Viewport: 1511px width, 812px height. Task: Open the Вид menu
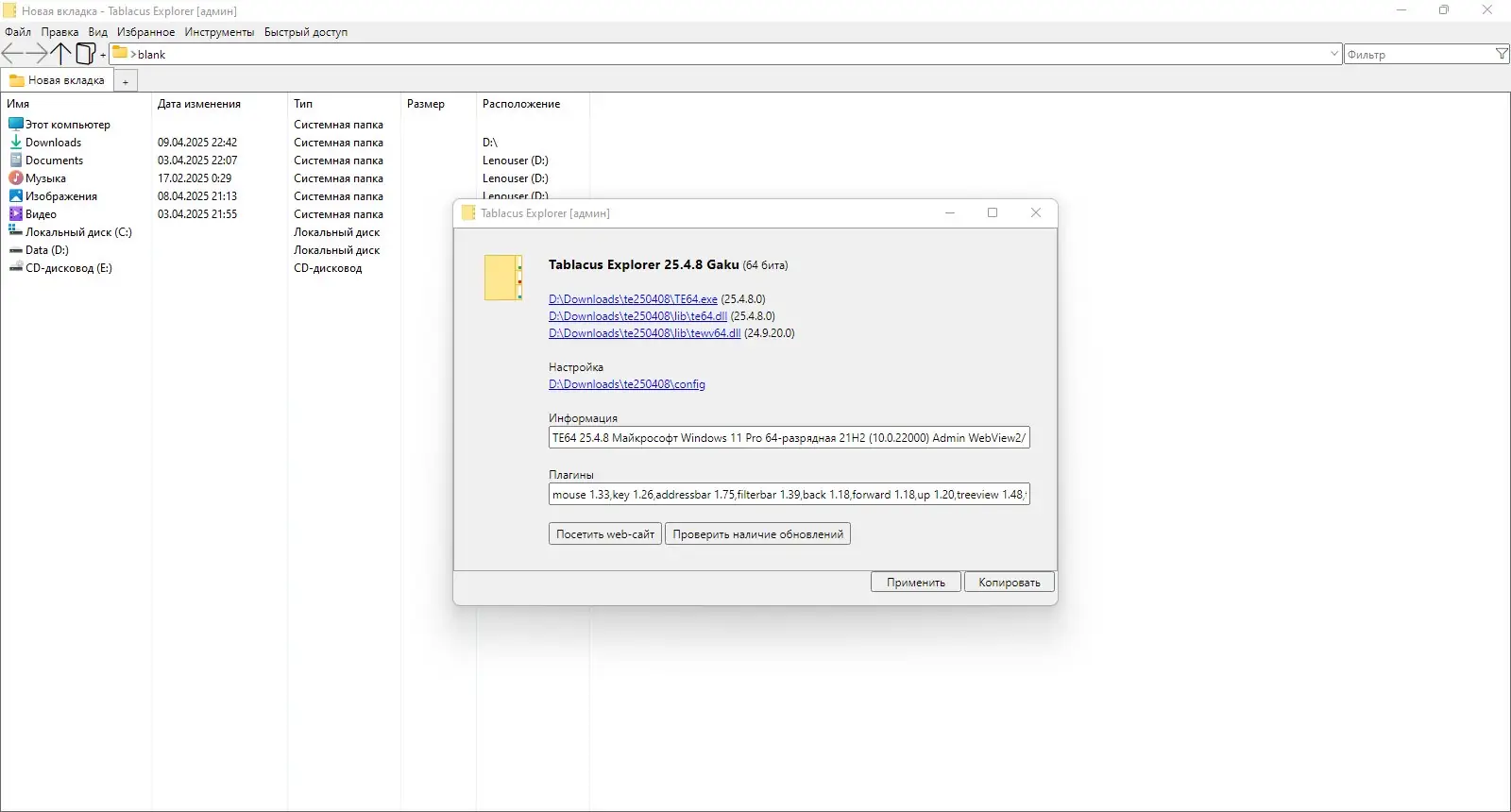tap(98, 32)
